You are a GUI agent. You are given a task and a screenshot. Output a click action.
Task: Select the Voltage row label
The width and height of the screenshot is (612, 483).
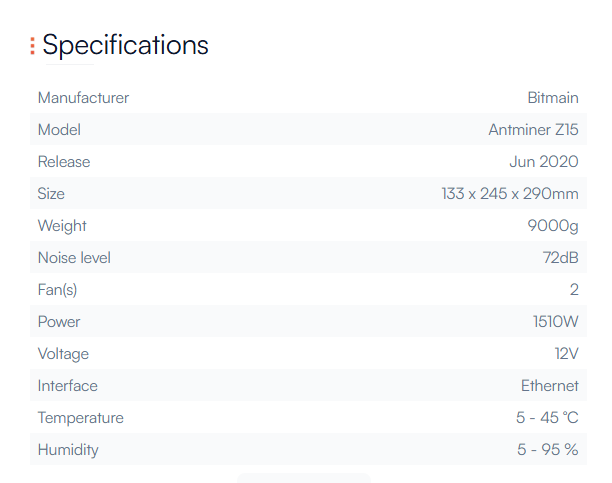[x=63, y=354]
